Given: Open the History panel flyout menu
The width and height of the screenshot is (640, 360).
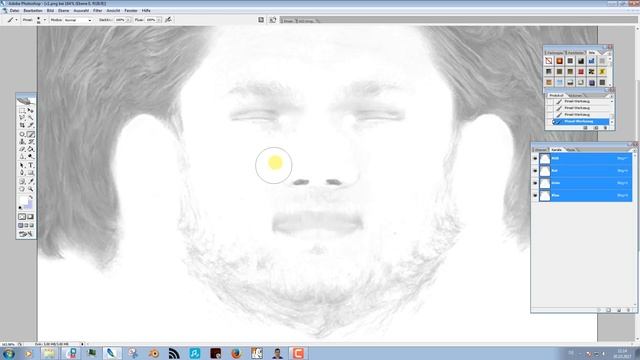Looking at the screenshot, I should point(611,96).
